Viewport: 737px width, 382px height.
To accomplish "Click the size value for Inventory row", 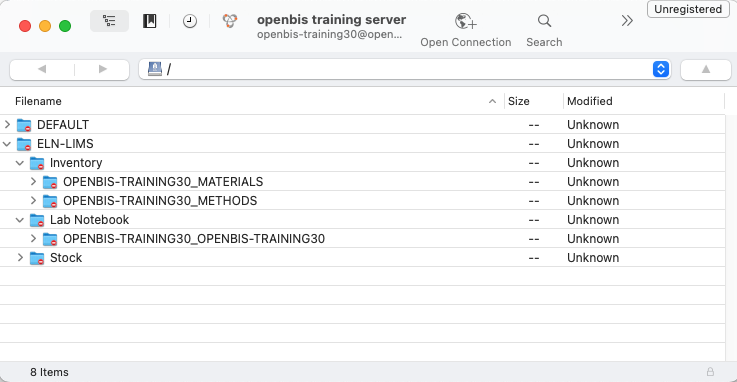I will coord(533,163).
